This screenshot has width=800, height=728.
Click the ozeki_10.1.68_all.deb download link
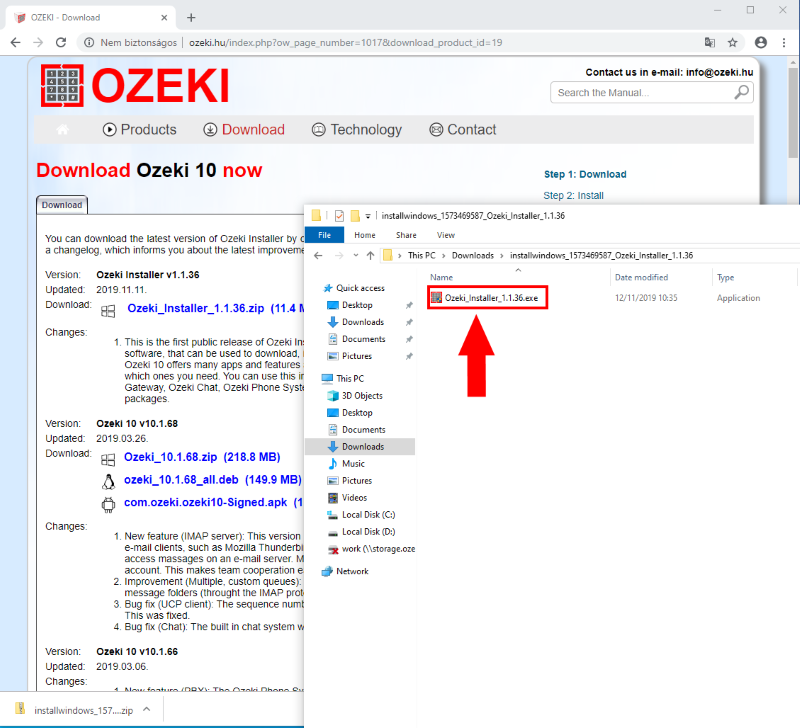[x=181, y=480]
